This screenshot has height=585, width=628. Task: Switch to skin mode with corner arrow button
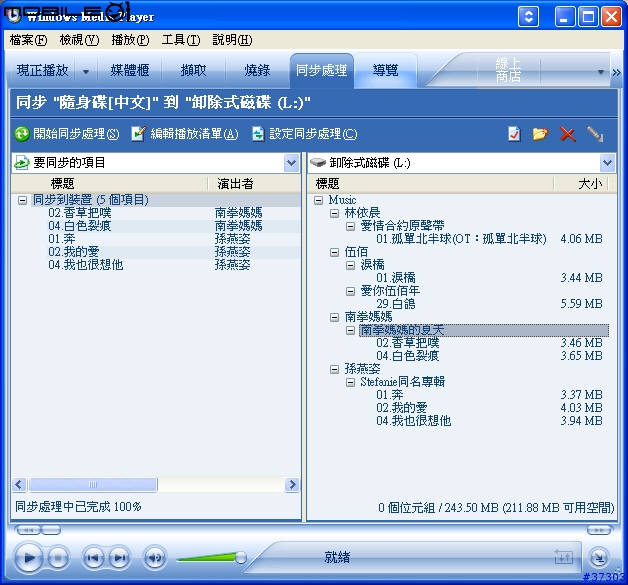tap(599, 557)
